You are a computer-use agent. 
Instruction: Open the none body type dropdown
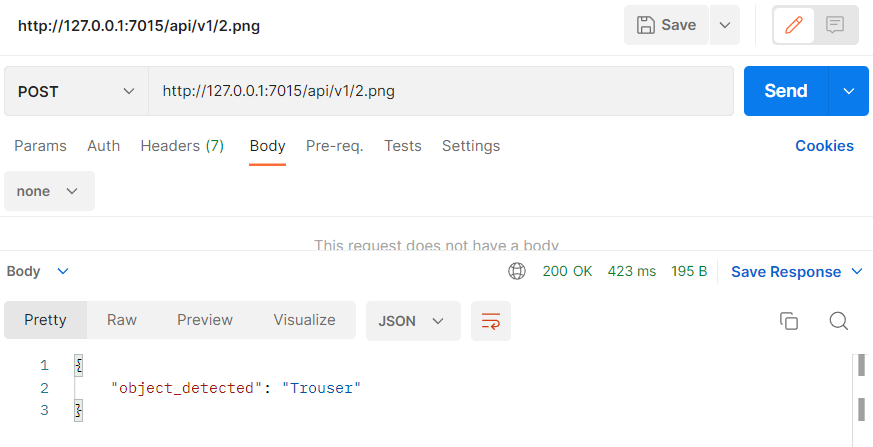point(49,191)
